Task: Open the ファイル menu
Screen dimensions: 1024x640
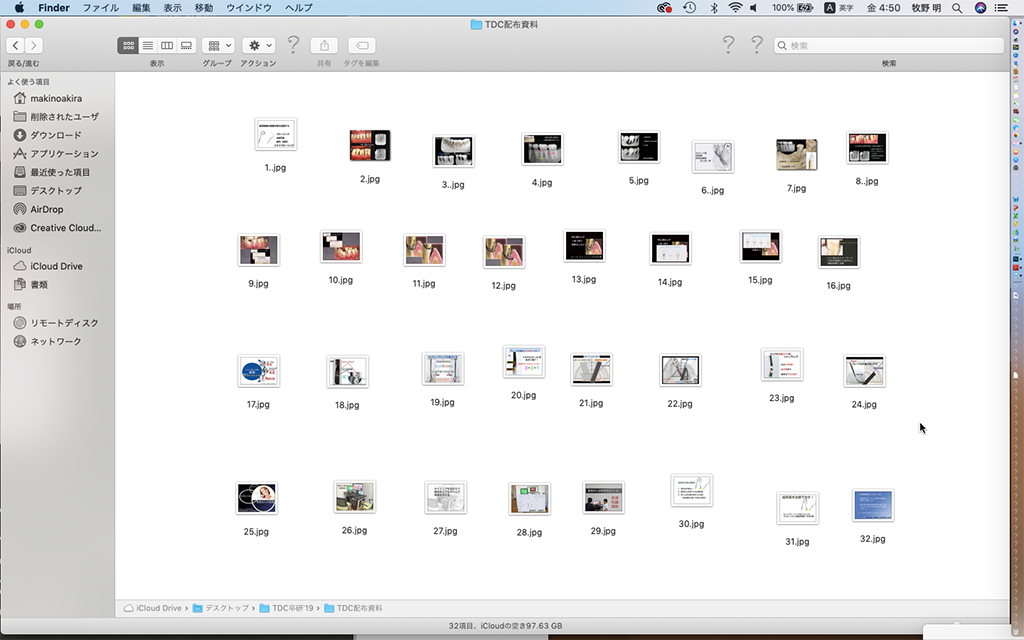Action: (101, 8)
